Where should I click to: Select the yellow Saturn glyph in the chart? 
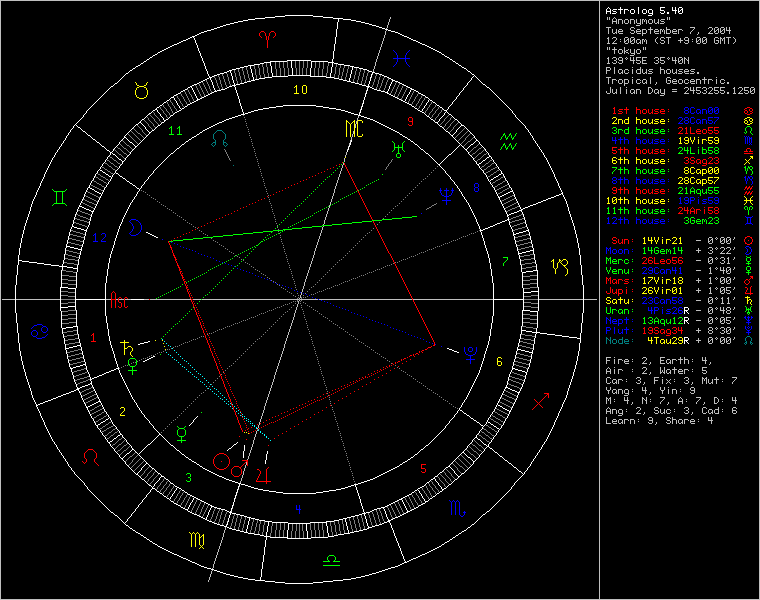127,348
